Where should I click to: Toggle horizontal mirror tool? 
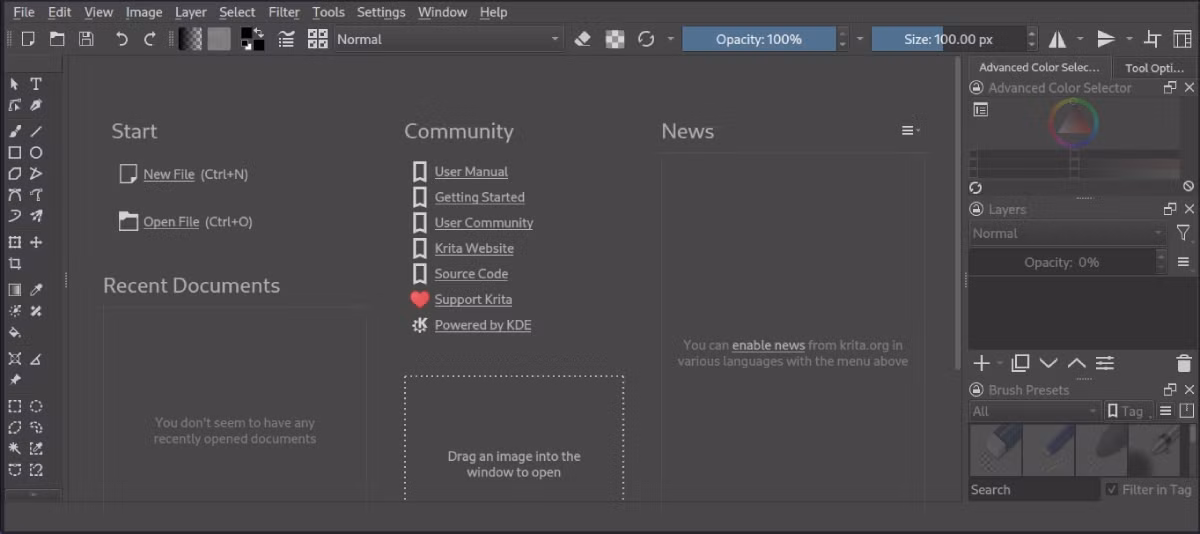[1057, 39]
